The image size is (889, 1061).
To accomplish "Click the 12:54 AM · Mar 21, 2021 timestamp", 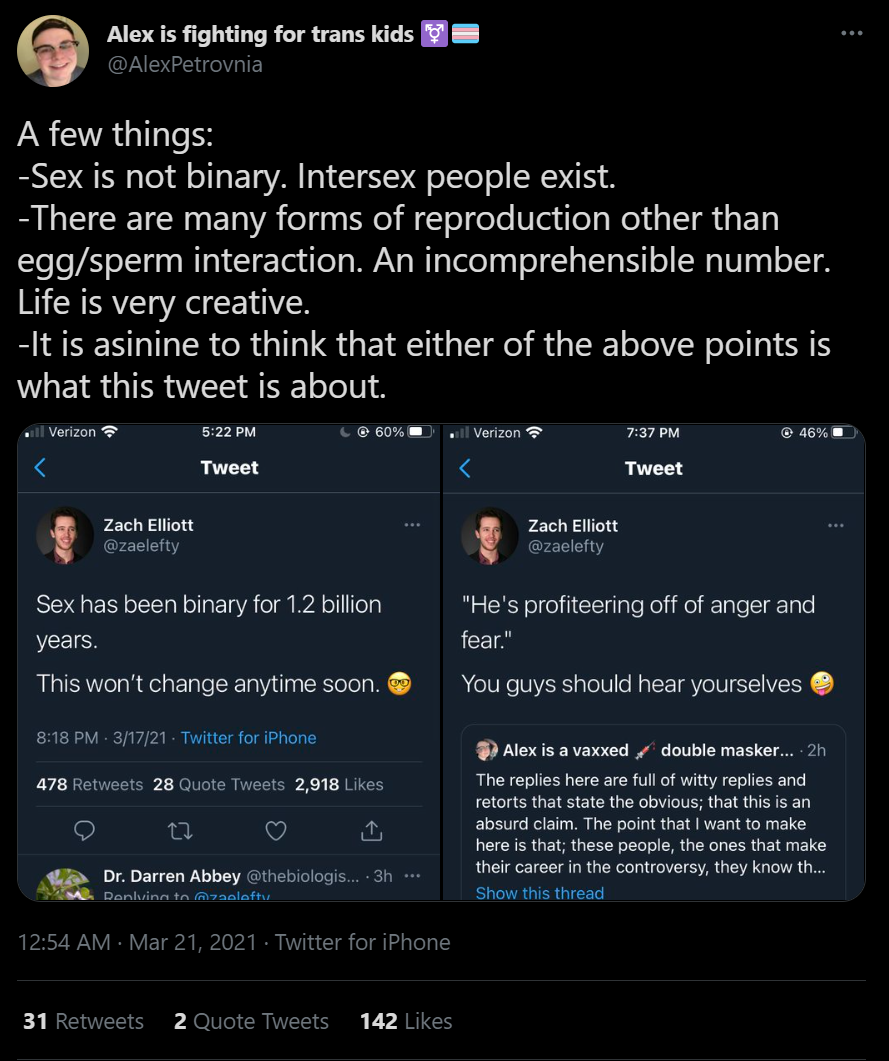I will tap(137, 942).
